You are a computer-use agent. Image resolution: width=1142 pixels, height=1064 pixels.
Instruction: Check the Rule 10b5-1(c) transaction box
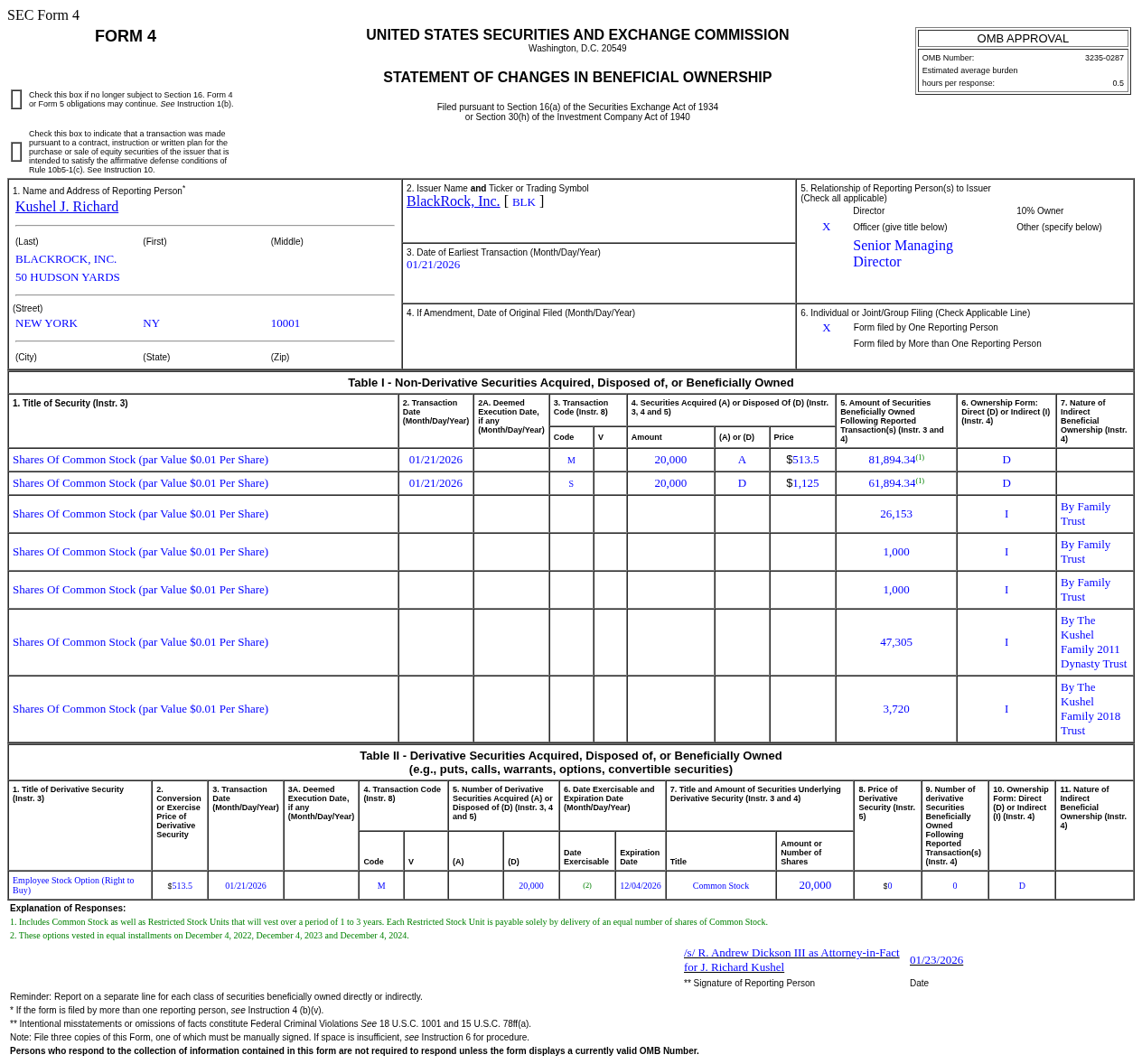tap(16, 152)
